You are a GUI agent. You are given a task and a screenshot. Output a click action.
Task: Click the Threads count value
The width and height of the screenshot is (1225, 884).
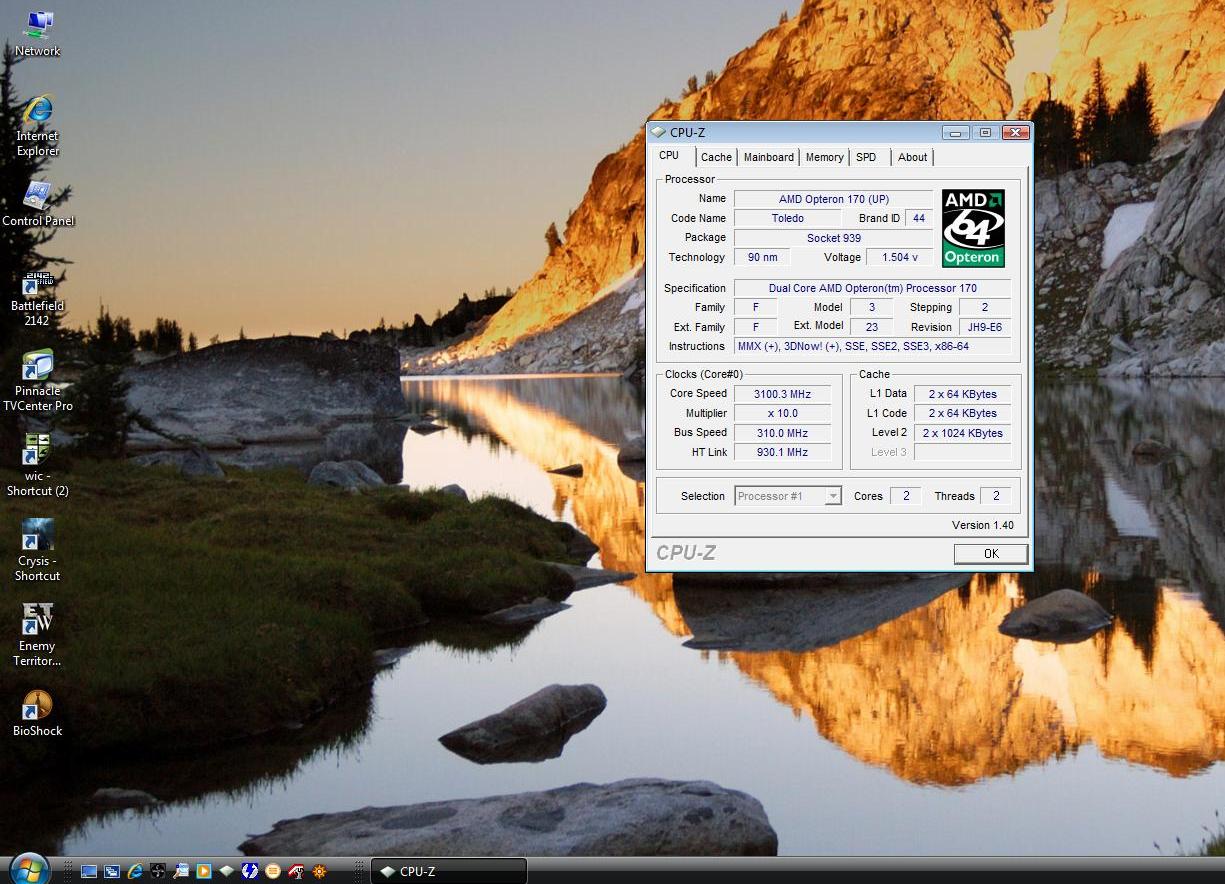(x=995, y=496)
